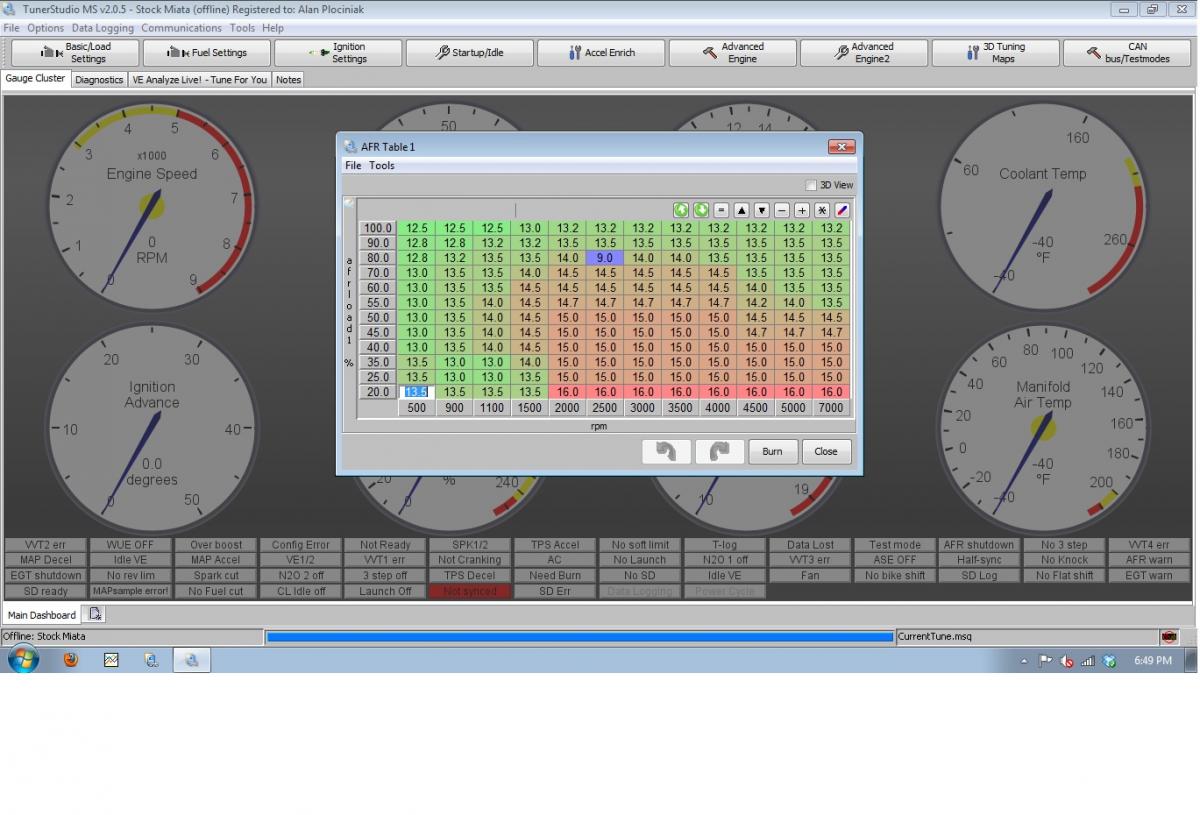Open the Data Logging menu
This screenshot has width=1200, height=815.
[102, 28]
